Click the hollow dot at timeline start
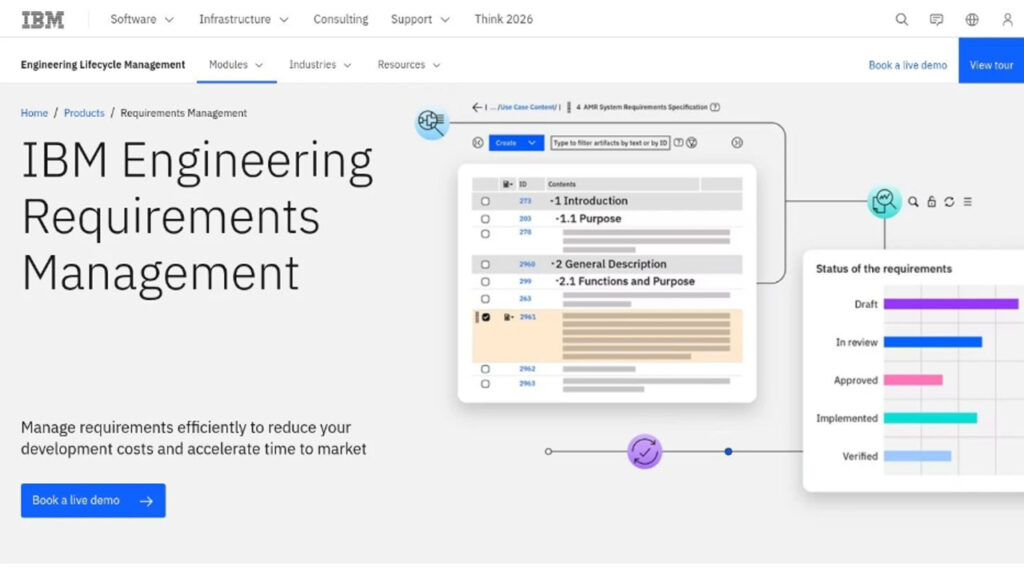Viewport: 1024px width, 576px height. coord(549,451)
